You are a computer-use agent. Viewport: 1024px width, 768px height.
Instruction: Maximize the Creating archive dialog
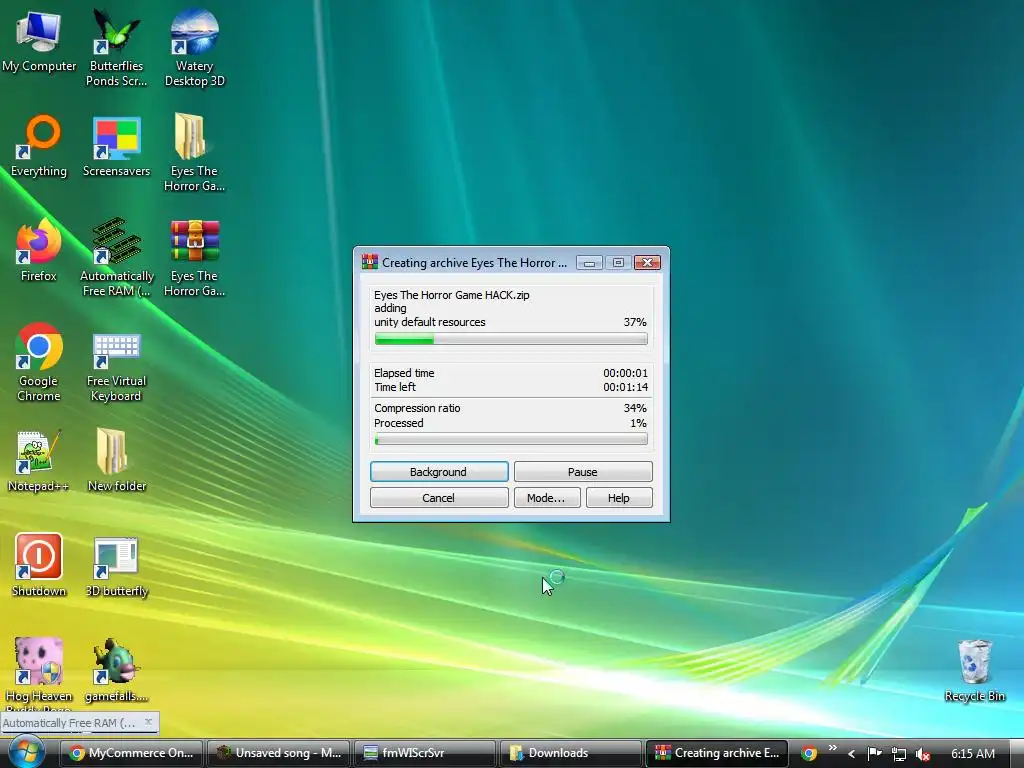pyautogui.click(x=618, y=263)
